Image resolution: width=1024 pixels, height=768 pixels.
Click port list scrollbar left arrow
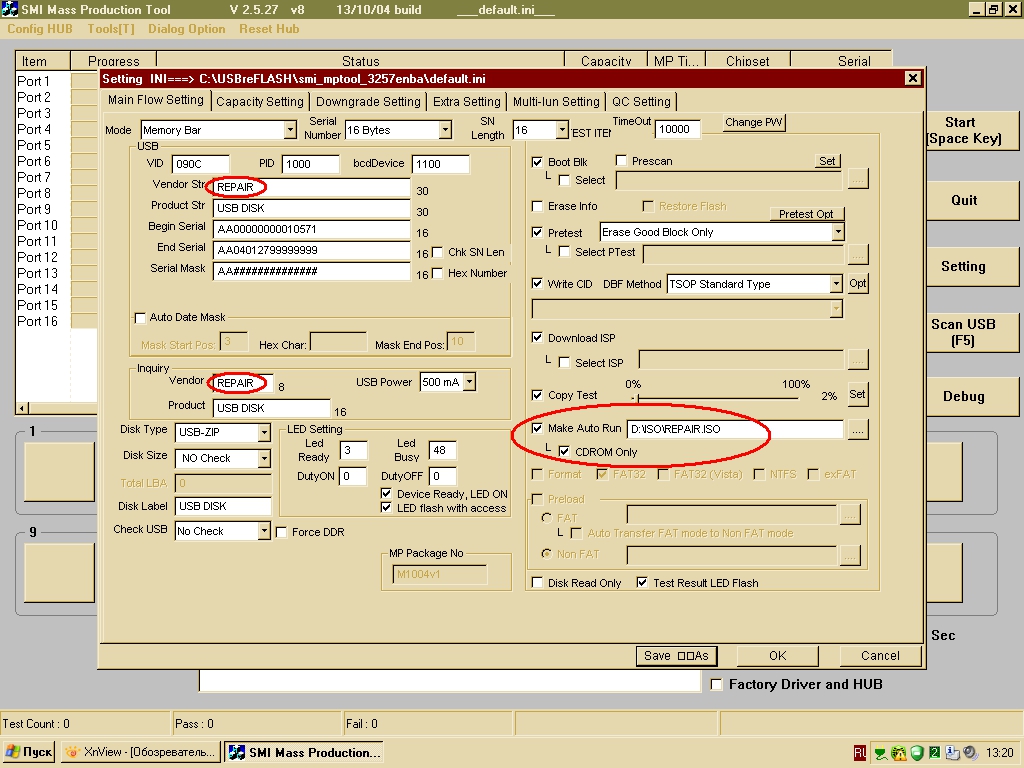tap(22, 408)
